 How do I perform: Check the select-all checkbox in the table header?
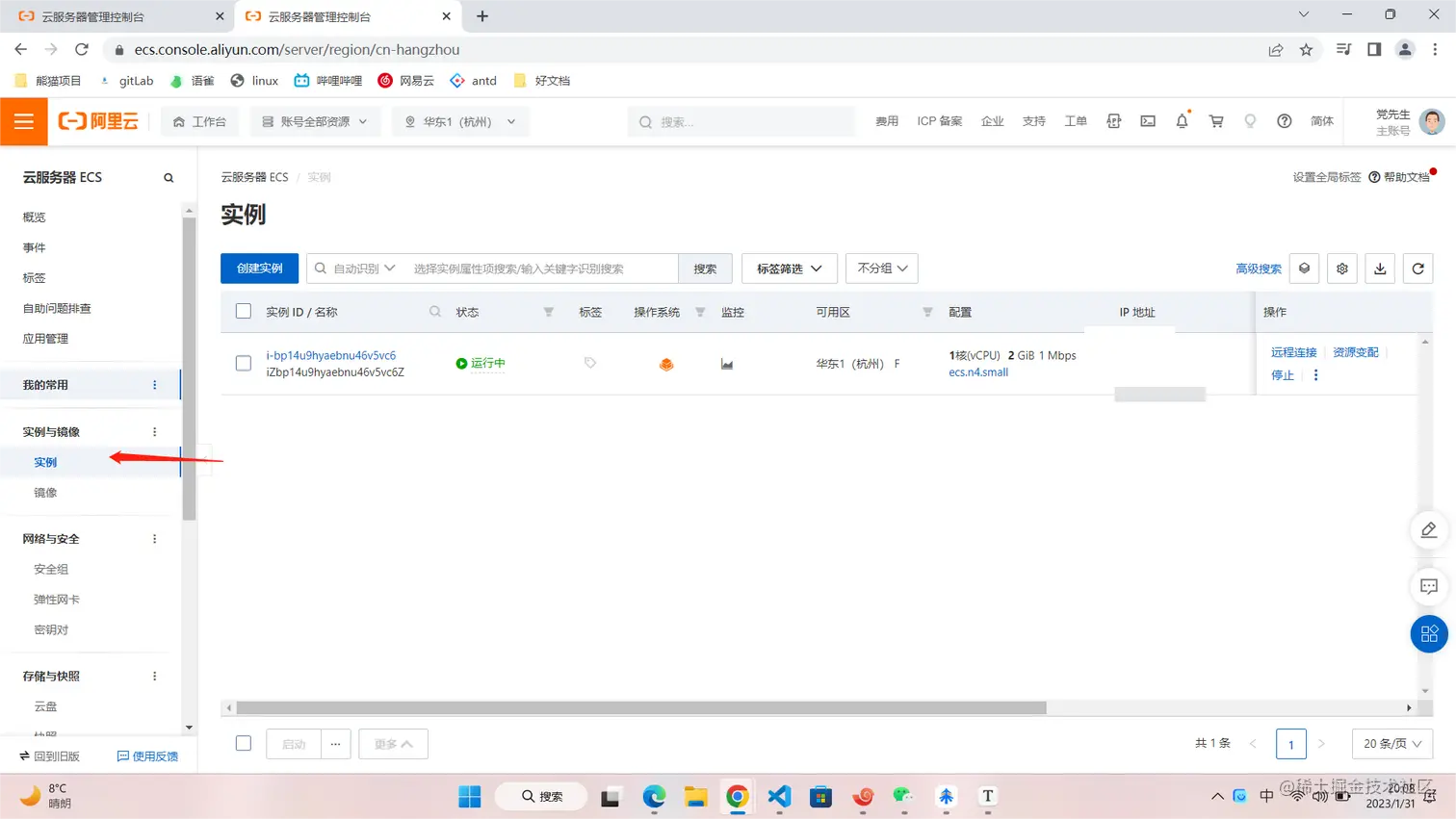(x=243, y=311)
